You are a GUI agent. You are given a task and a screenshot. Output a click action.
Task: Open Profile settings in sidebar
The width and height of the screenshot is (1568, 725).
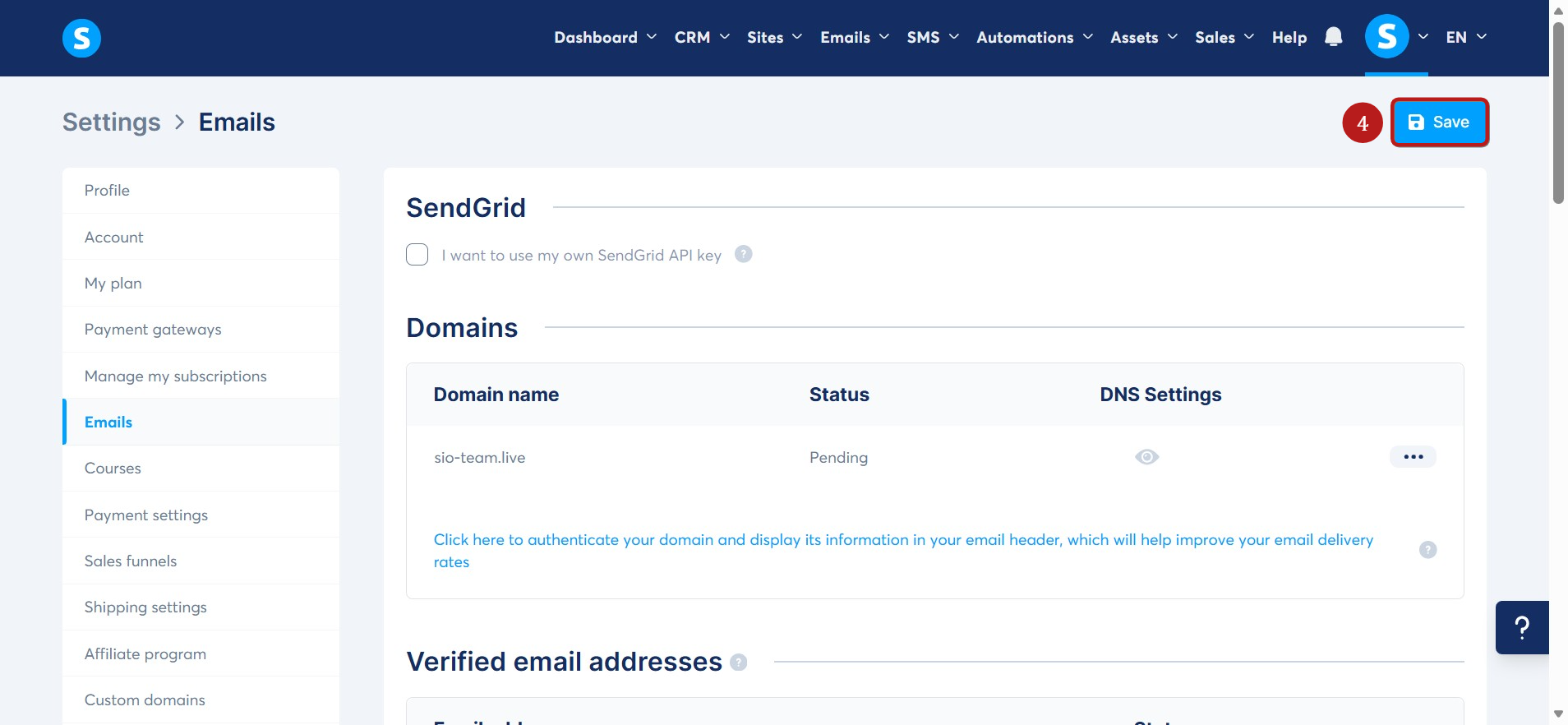(x=201, y=191)
